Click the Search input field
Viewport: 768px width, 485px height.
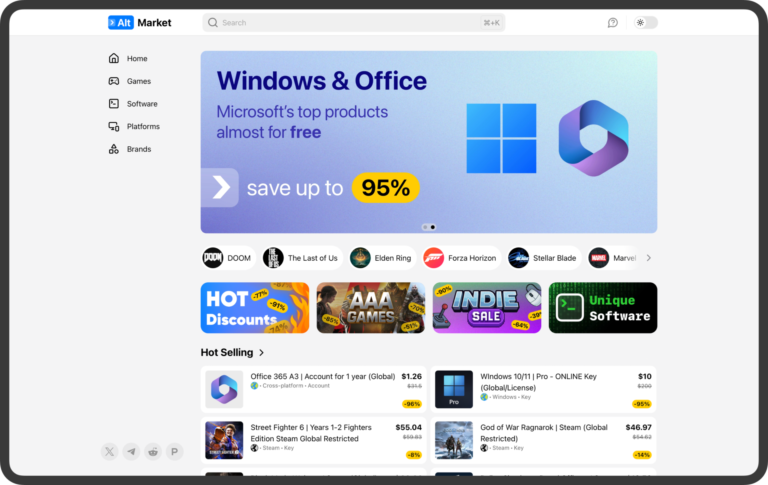(354, 23)
